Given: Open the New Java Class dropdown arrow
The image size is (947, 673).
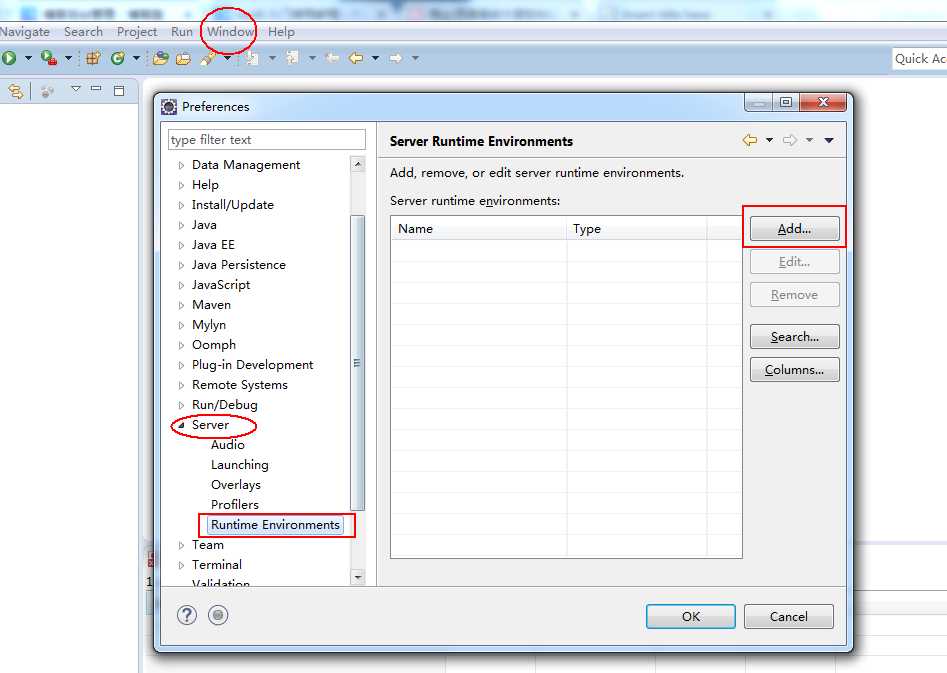Looking at the screenshot, I should click(x=136, y=58).
